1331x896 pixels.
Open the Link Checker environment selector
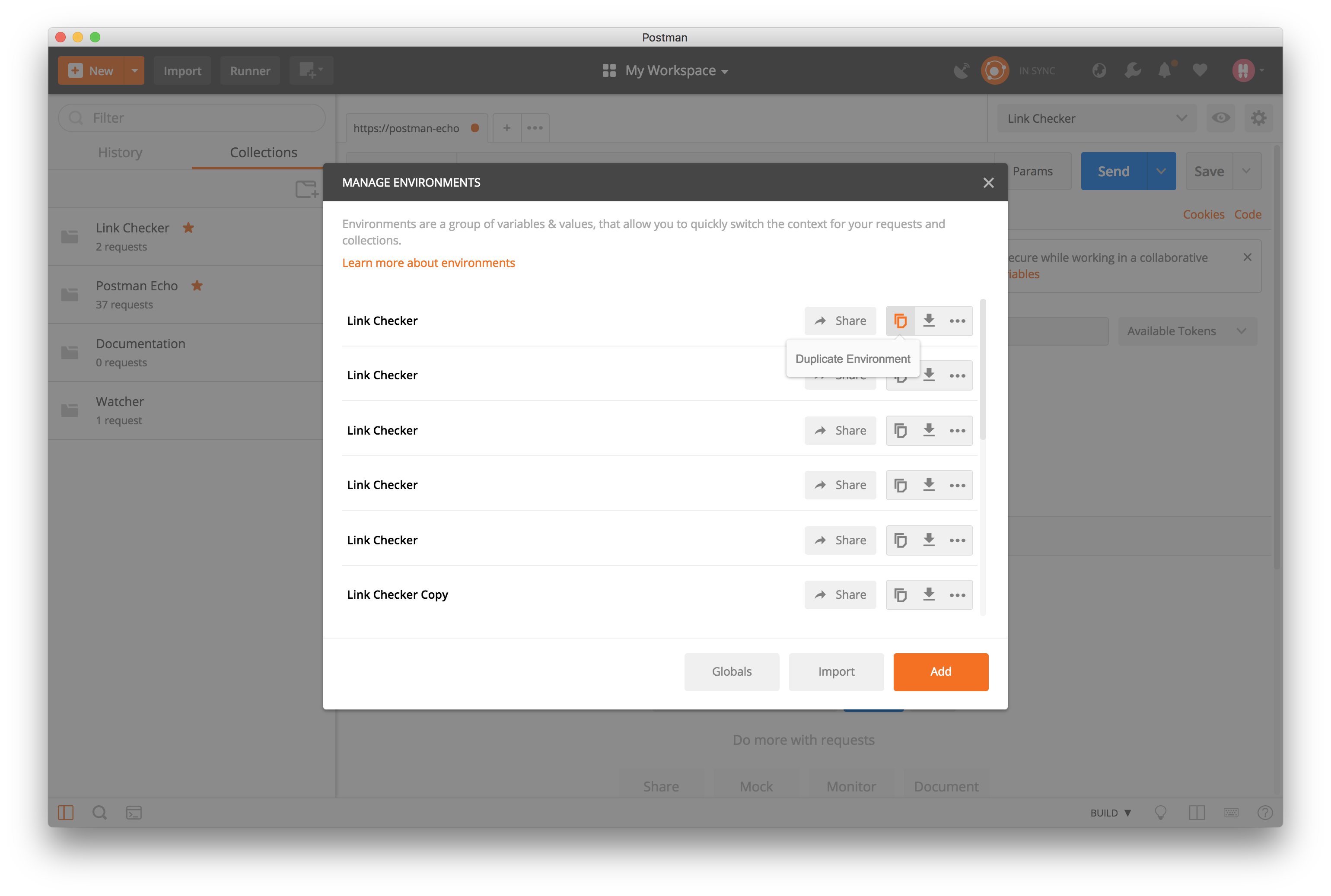coord(1096,118)
